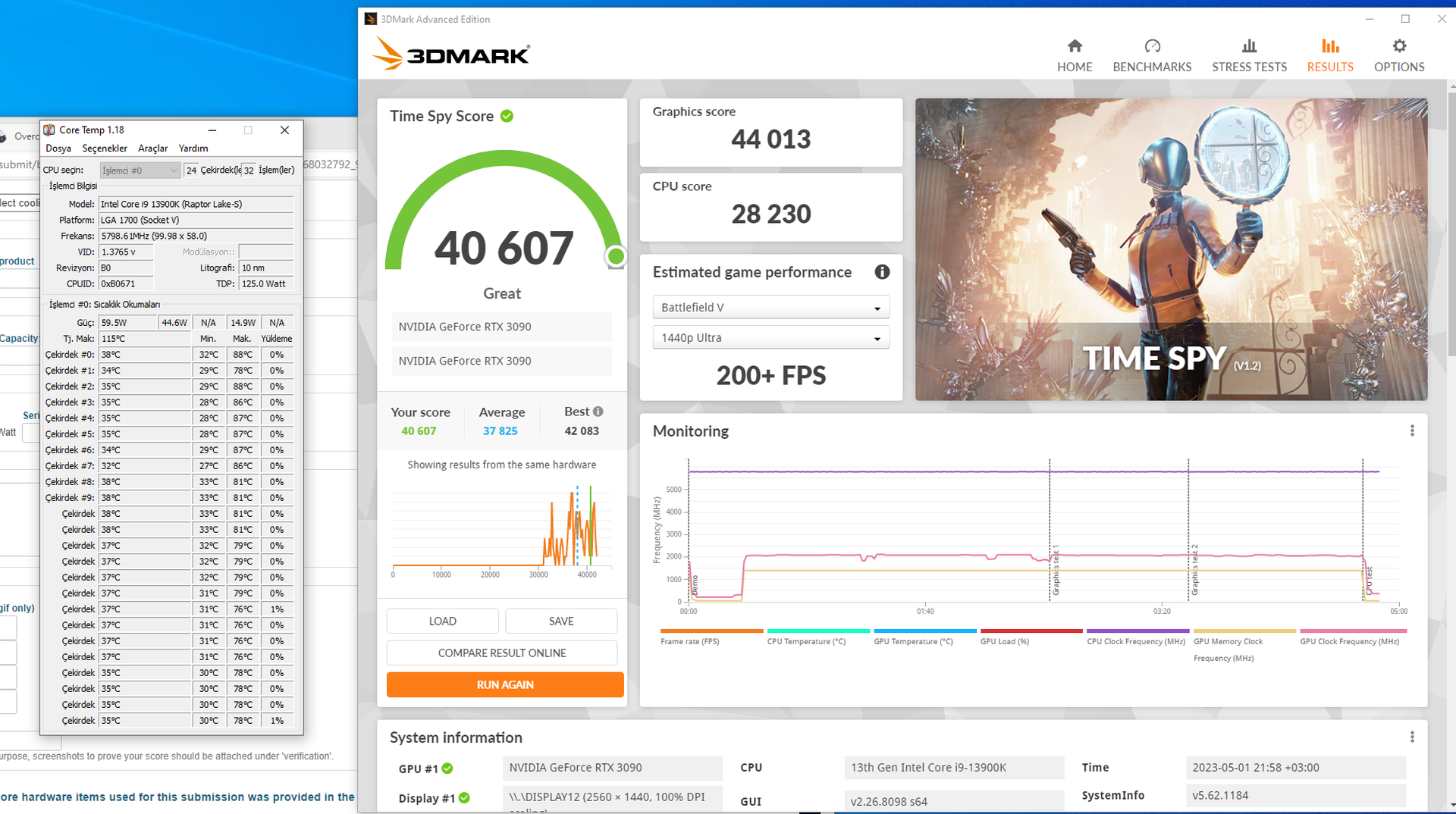Click the Average score 37 825
Viewport: 1456px width, 814px height.
500,431
